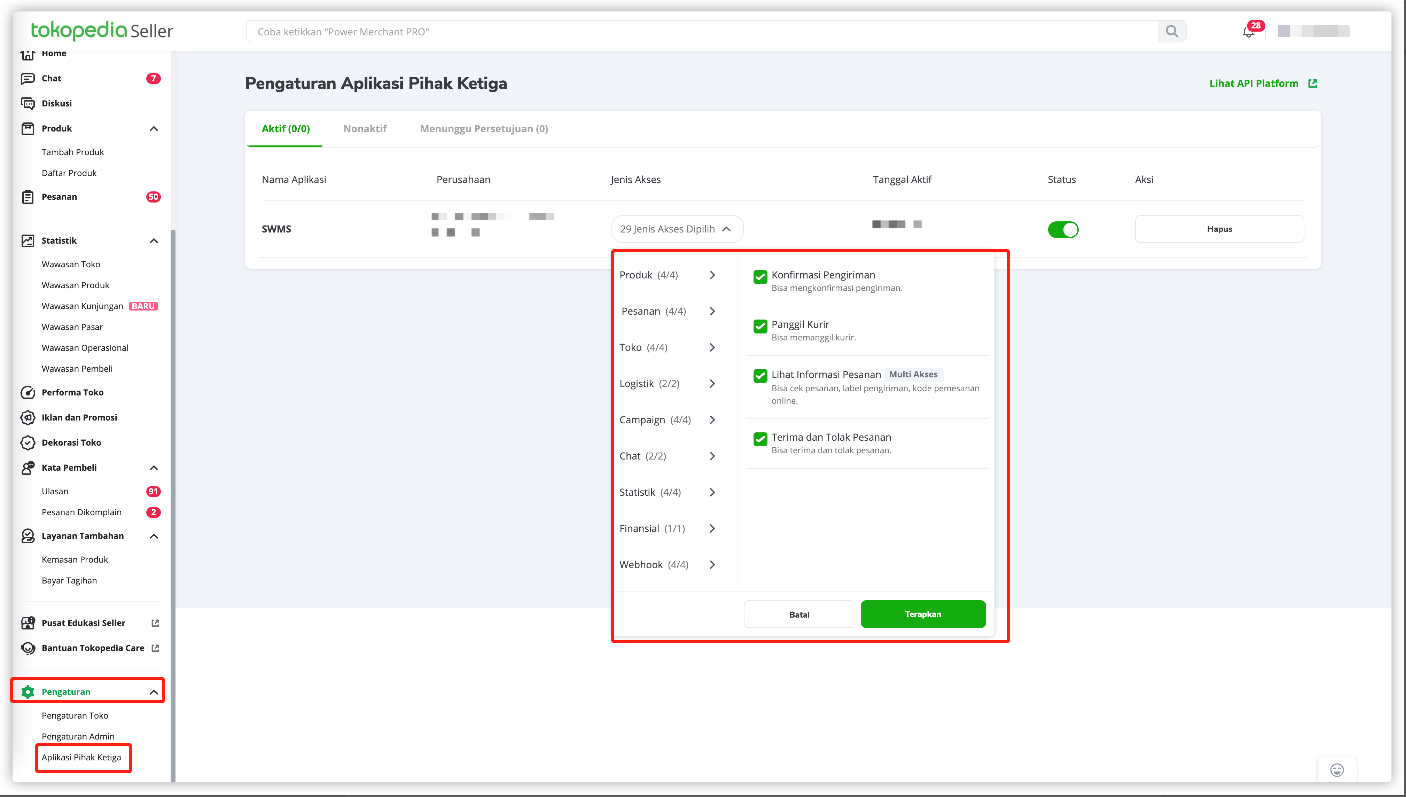
Task: Open Kemasan Produk menu item
Action: pyautogui.click(x=75, y=559)
